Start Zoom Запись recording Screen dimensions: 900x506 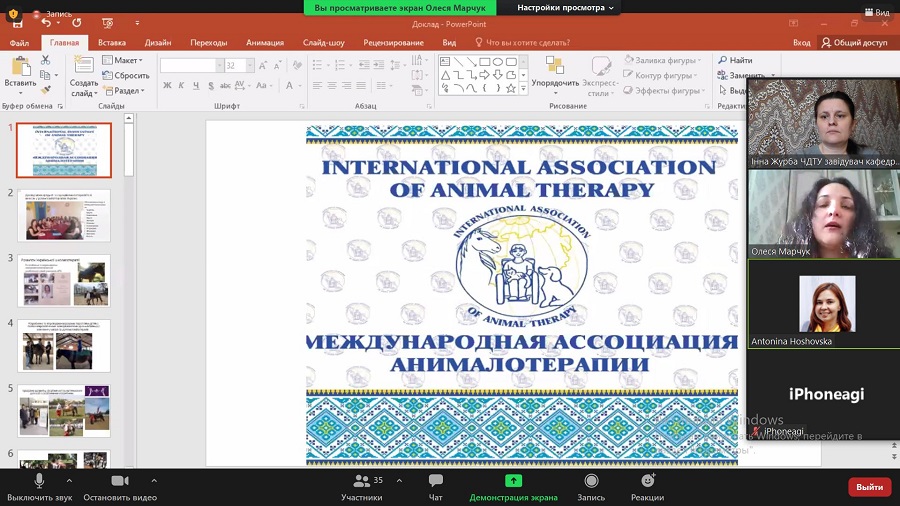coord(591,487)
